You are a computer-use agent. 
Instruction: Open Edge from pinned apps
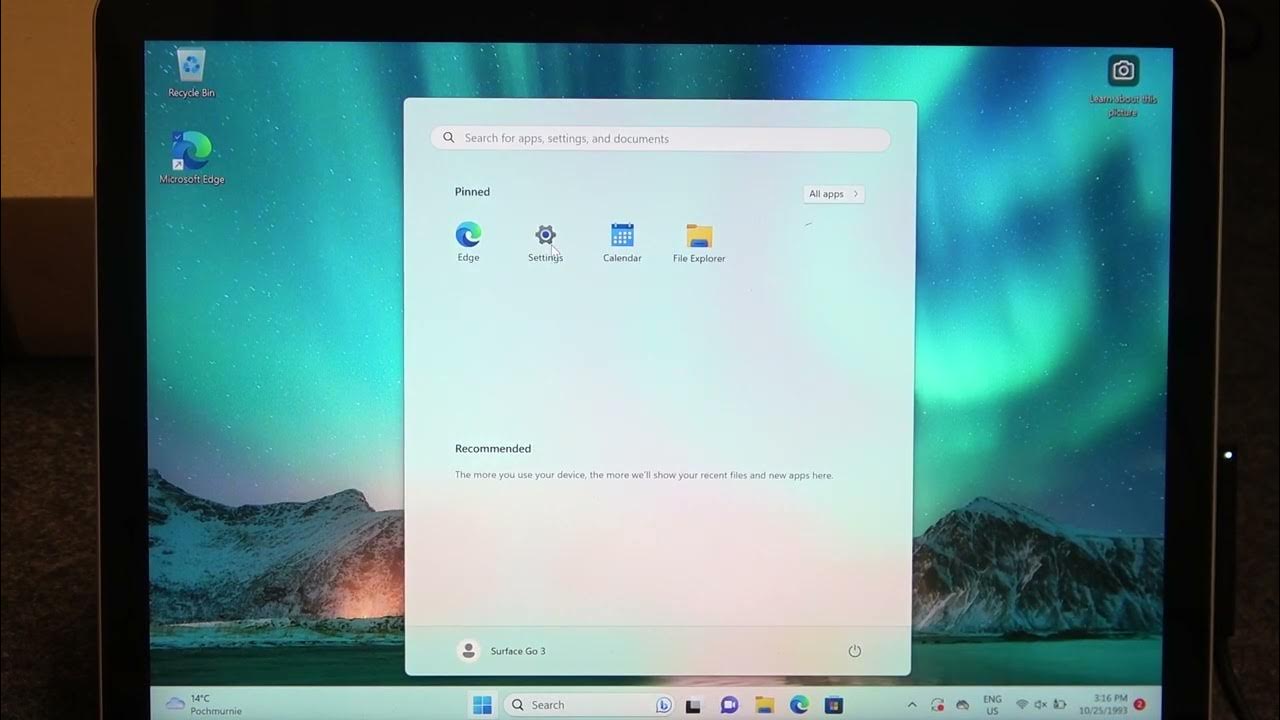point(468,242)
